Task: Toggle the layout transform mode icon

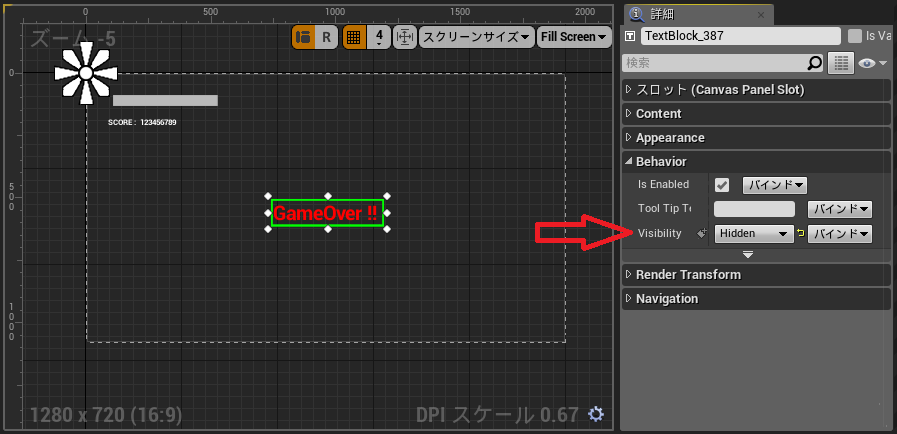Action: click(303, 37)
